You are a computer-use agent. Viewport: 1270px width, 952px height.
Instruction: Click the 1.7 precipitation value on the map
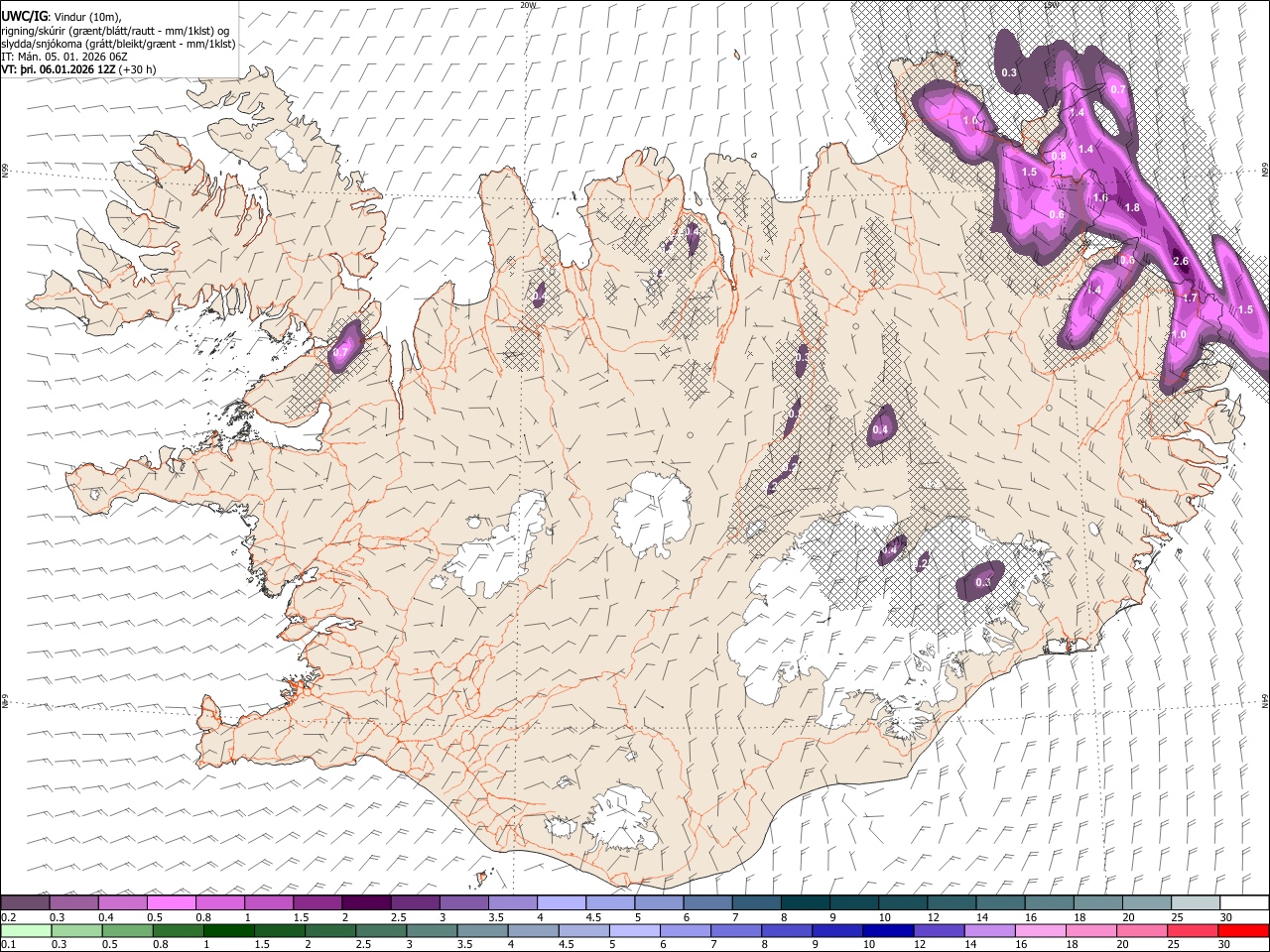click(1191, 297)
